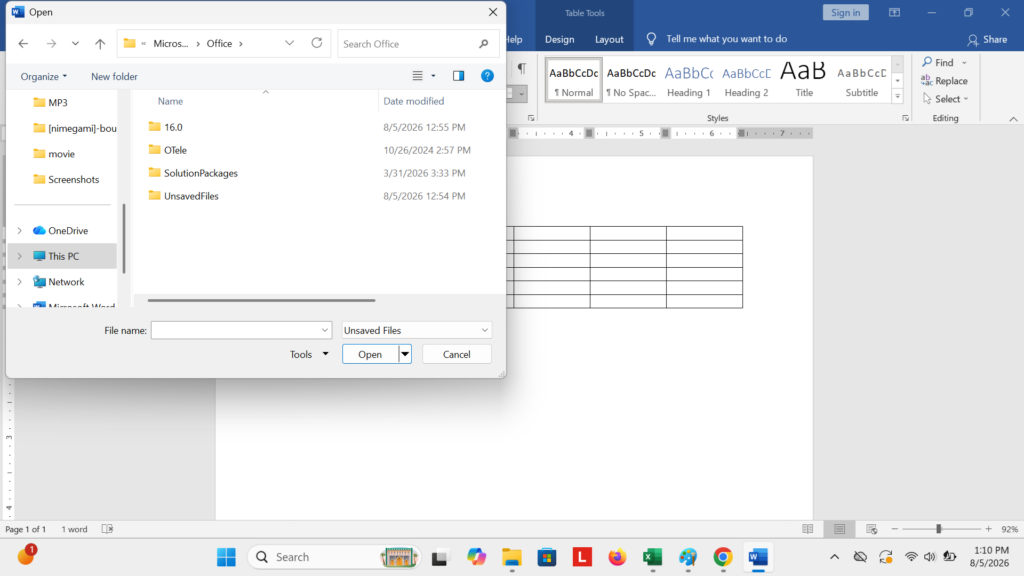Switch to Read Mode view

[x=808, y=529]
